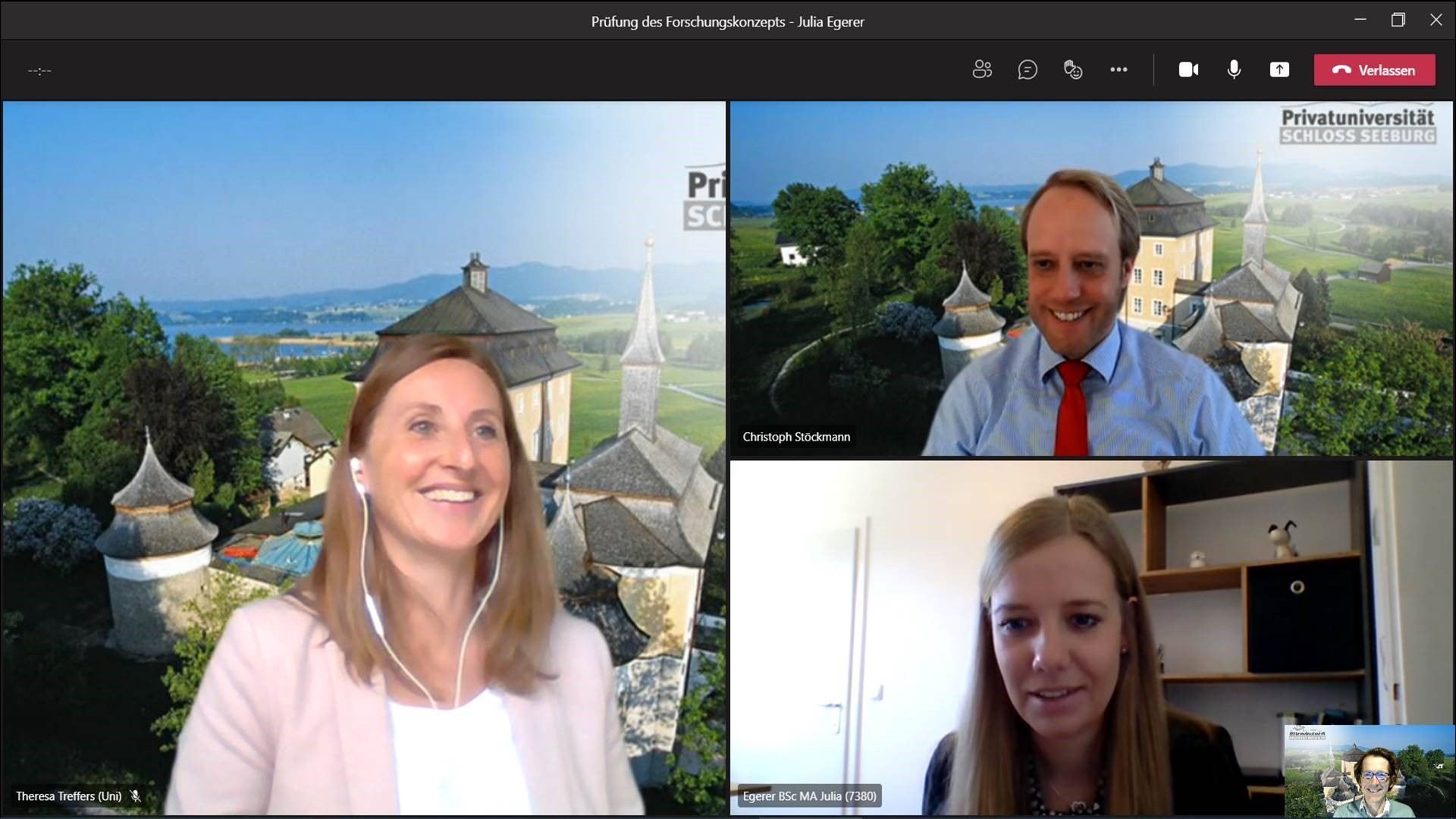Open the participants panel icon
1456x819 pixels.
982,70
